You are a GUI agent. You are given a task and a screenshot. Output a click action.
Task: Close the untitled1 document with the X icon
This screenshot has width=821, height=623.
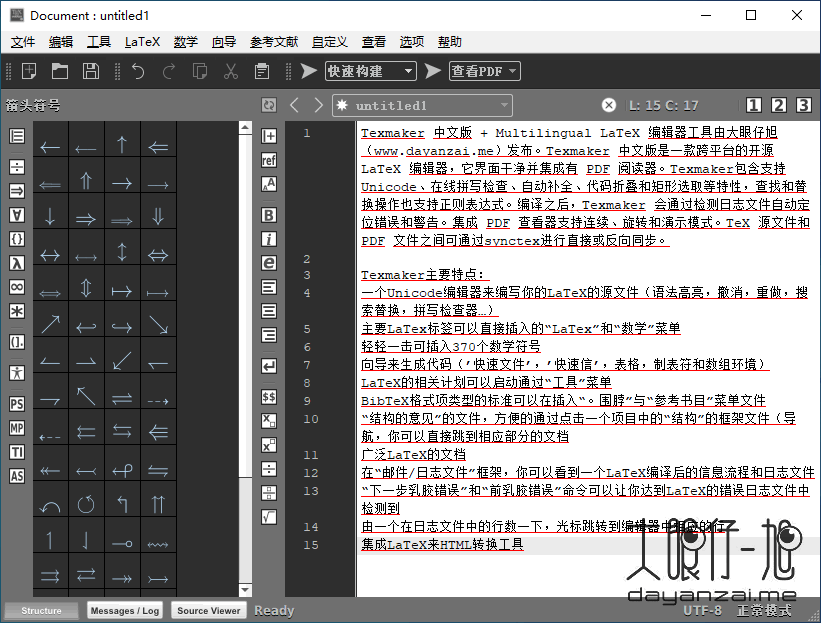pyautogui.click(x=608, y=105)
